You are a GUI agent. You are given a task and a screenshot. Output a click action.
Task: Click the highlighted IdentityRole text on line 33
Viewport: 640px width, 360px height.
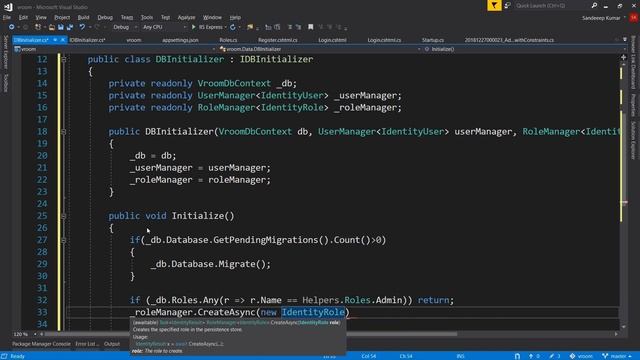click(x=313, y=312)
